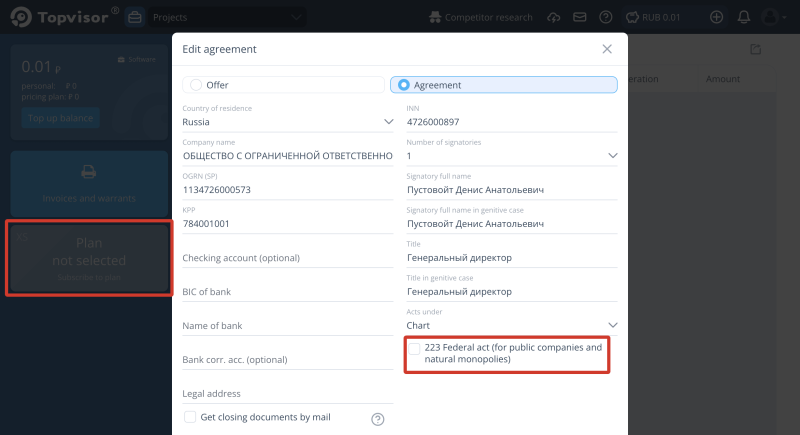Click the plus add icon in header
The width and height of the screenshot is (800, 435).
pyautogui.click(x=716, y=17)
